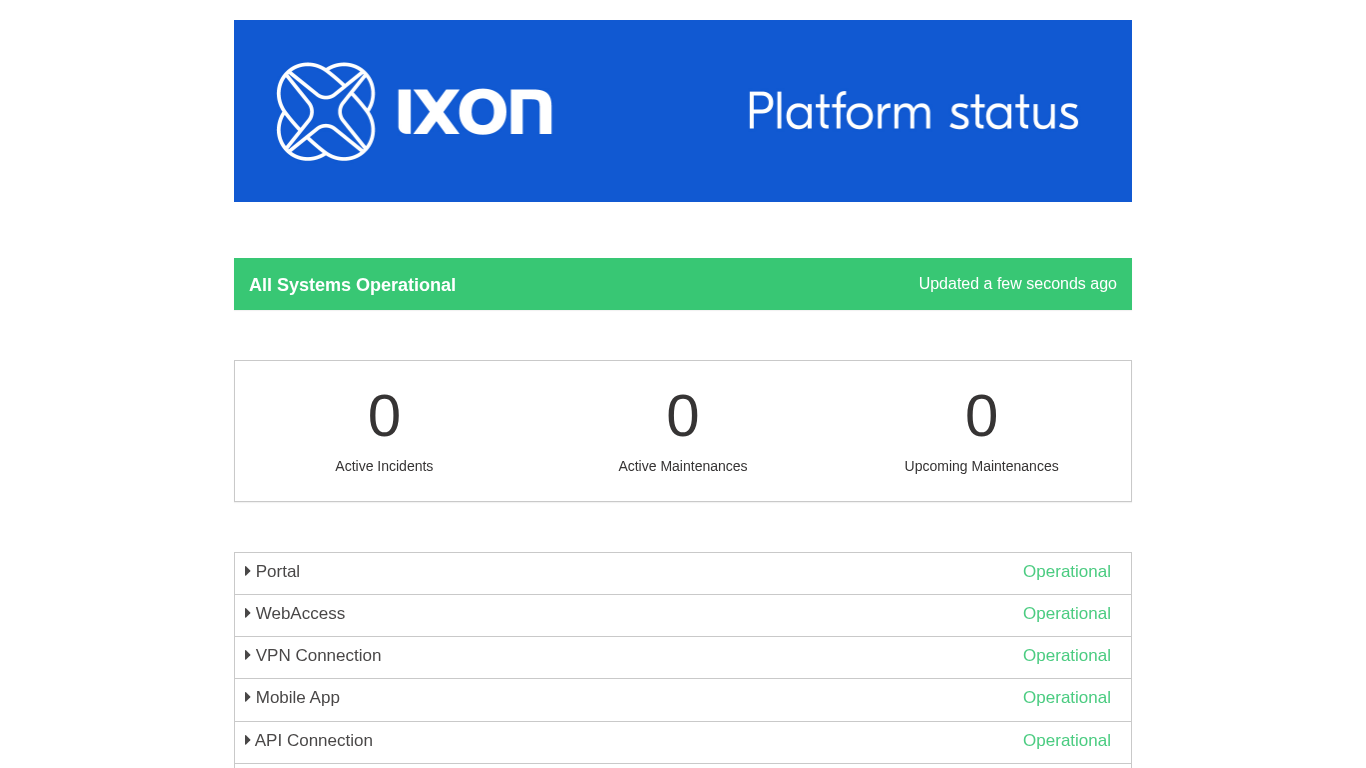This screenshot has height=768, width=1366.
Task: Click the Active Maintenances count
Action: click(683, 416)
